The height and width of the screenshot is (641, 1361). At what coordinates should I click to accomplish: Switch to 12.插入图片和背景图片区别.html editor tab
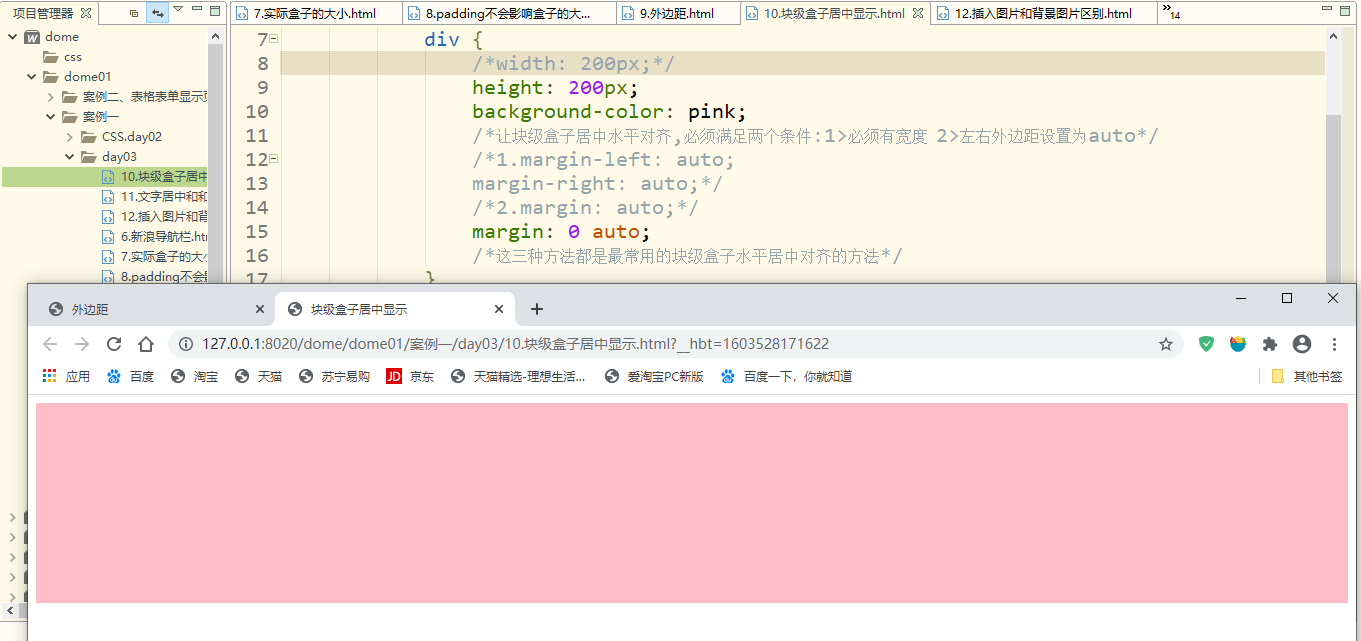tap(1044, 13)
